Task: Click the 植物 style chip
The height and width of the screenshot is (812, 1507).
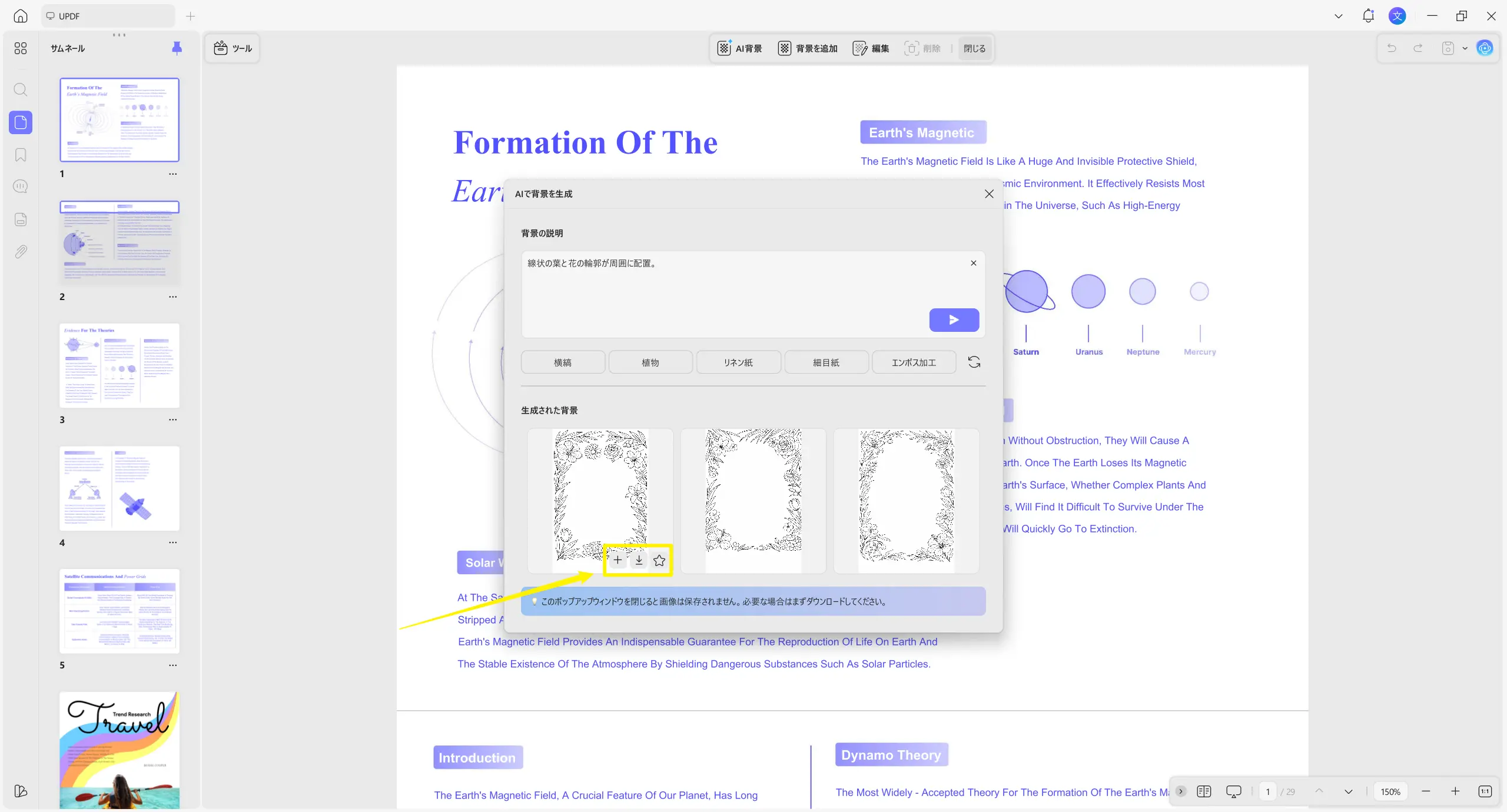Action: pyautogui.click(x=650, y=362)
